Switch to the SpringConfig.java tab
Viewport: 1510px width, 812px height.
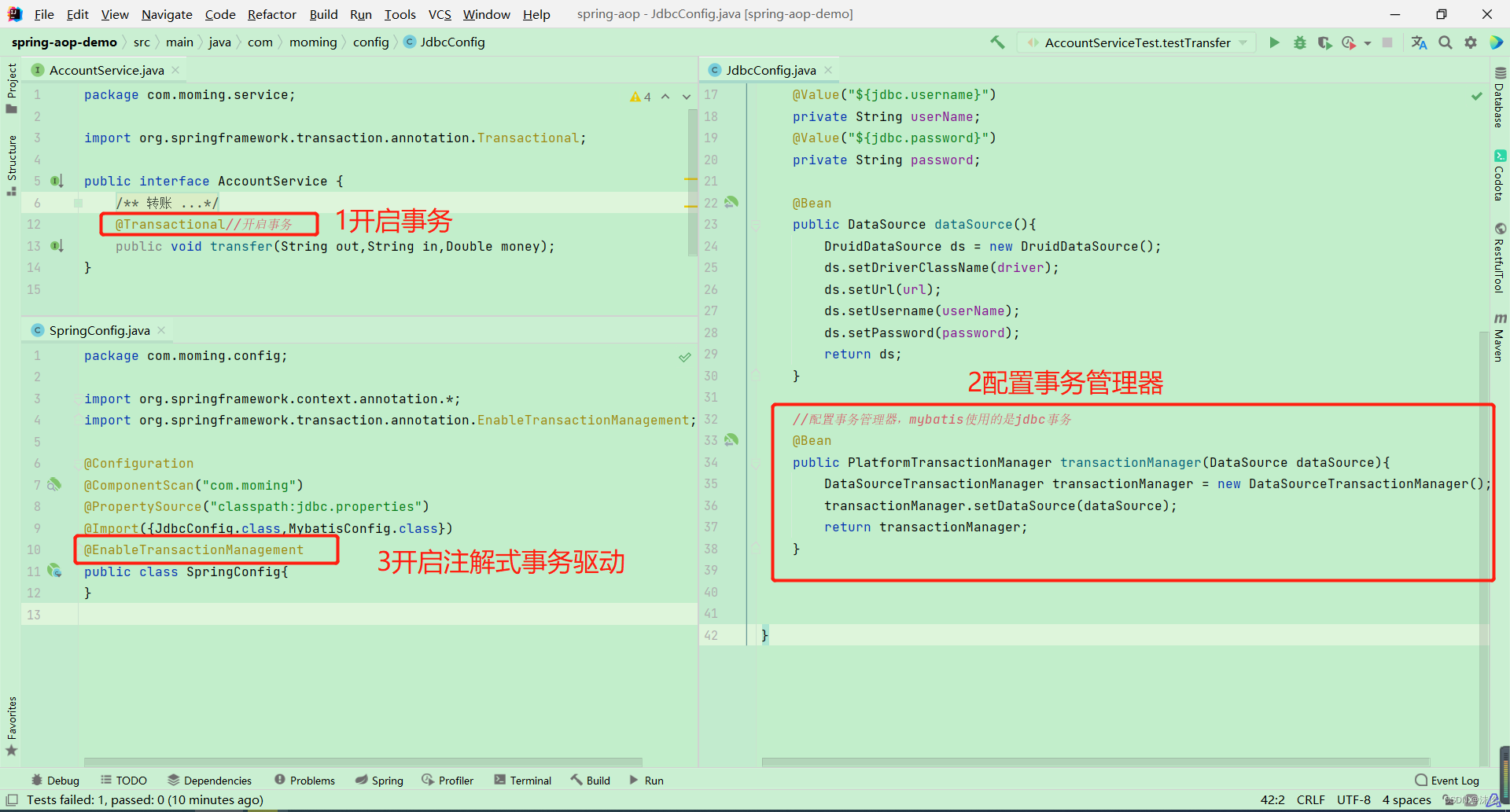click(x=99, y=330)
